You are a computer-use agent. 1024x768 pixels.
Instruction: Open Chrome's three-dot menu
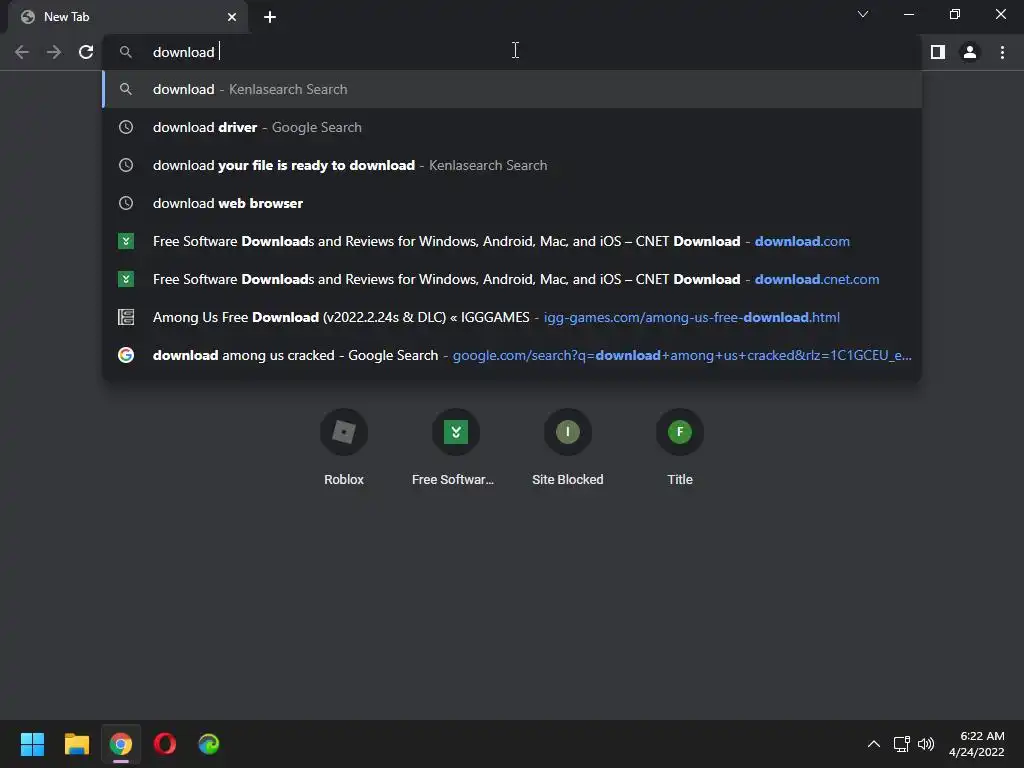(1002, 52)
